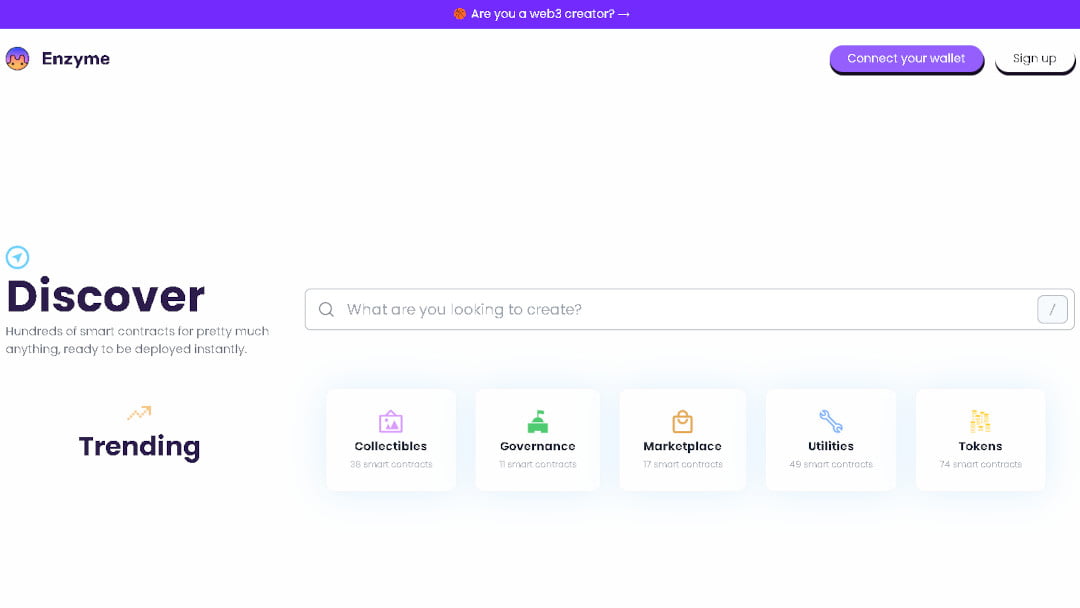Viewport: 1080px width, 608px height.
Task: Open Governance '11 smart contracts' text
Action: [x=538, y=464]
